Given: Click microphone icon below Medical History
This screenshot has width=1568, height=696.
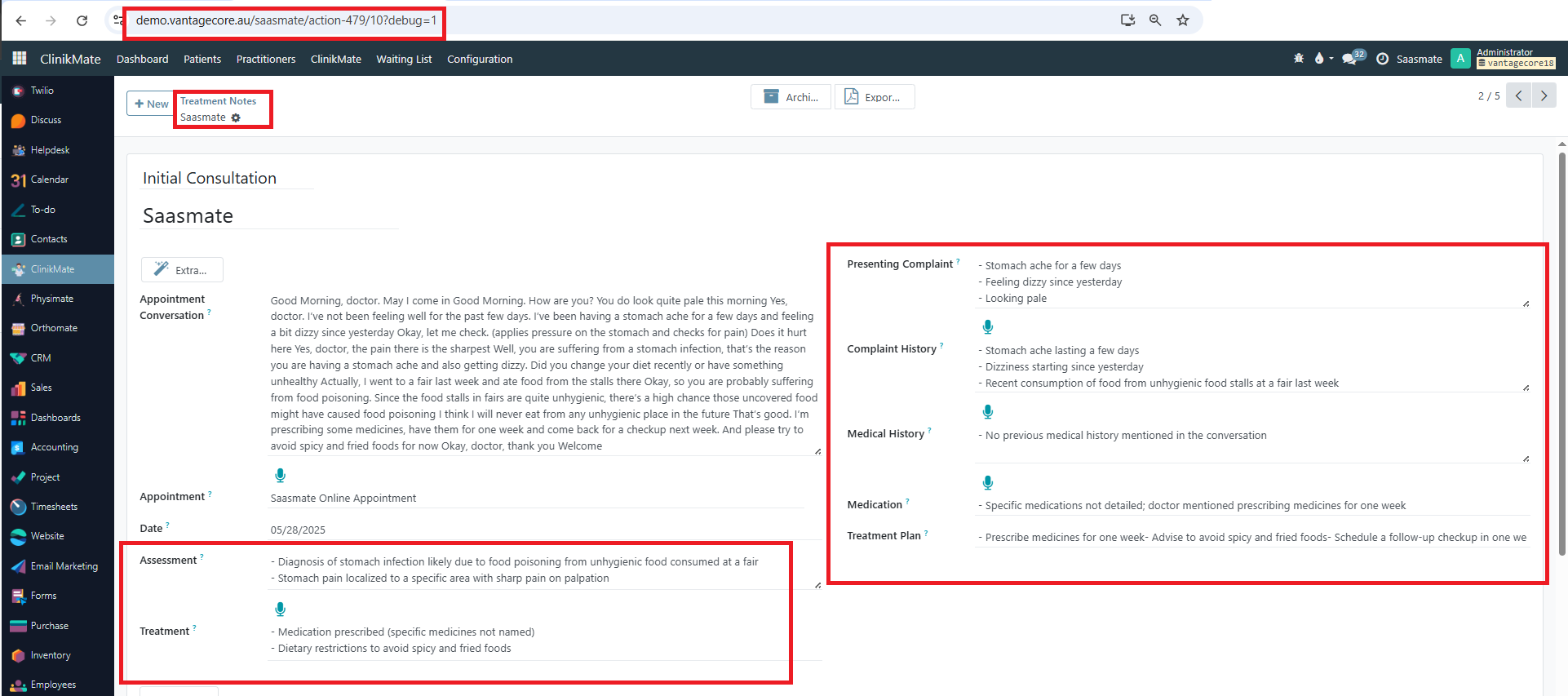Looking at the screenshot, I should click(987, 482).
